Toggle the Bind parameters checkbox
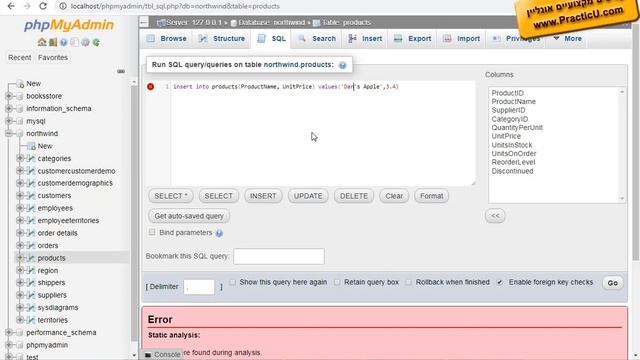This screenshot has width=640, height=360. click(x=152, y=232)
